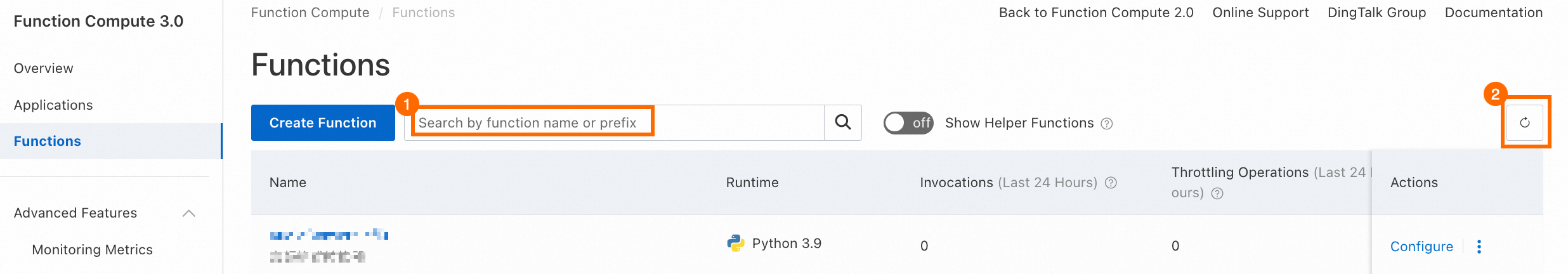Image resolution: width=1568 pixels, height=274 pixels.
Task: Refresh the functions list
Action: coord(1525,122)
